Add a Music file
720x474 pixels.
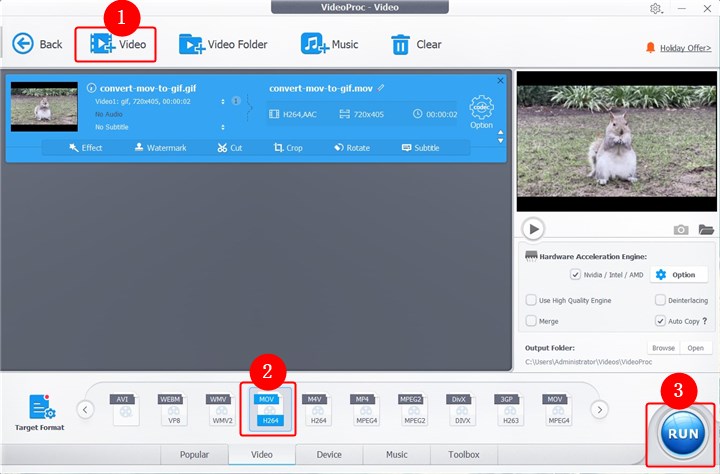[x=329, y=44]
